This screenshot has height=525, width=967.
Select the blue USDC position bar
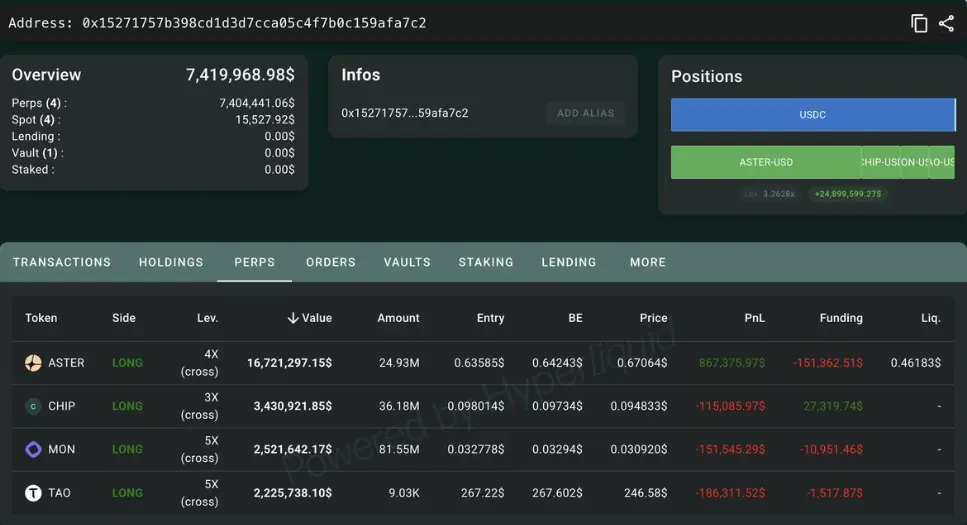point(813,115)
